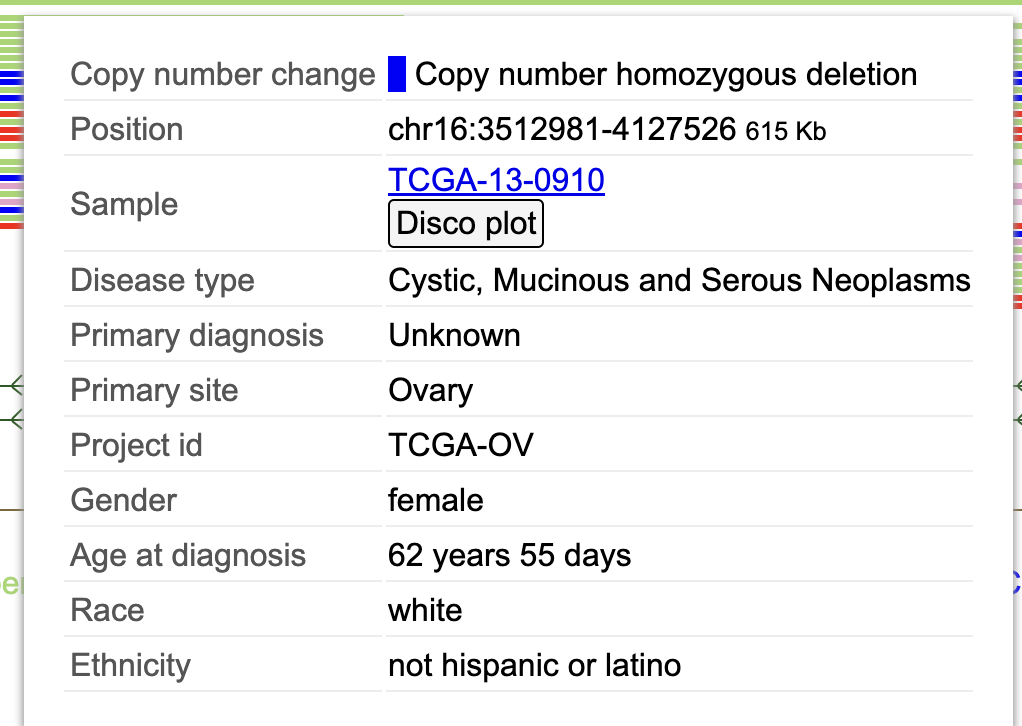Click the blue homozygous deletion color swatch
Viewport: 1022px width, 726px height.
[x=397, y=75]
